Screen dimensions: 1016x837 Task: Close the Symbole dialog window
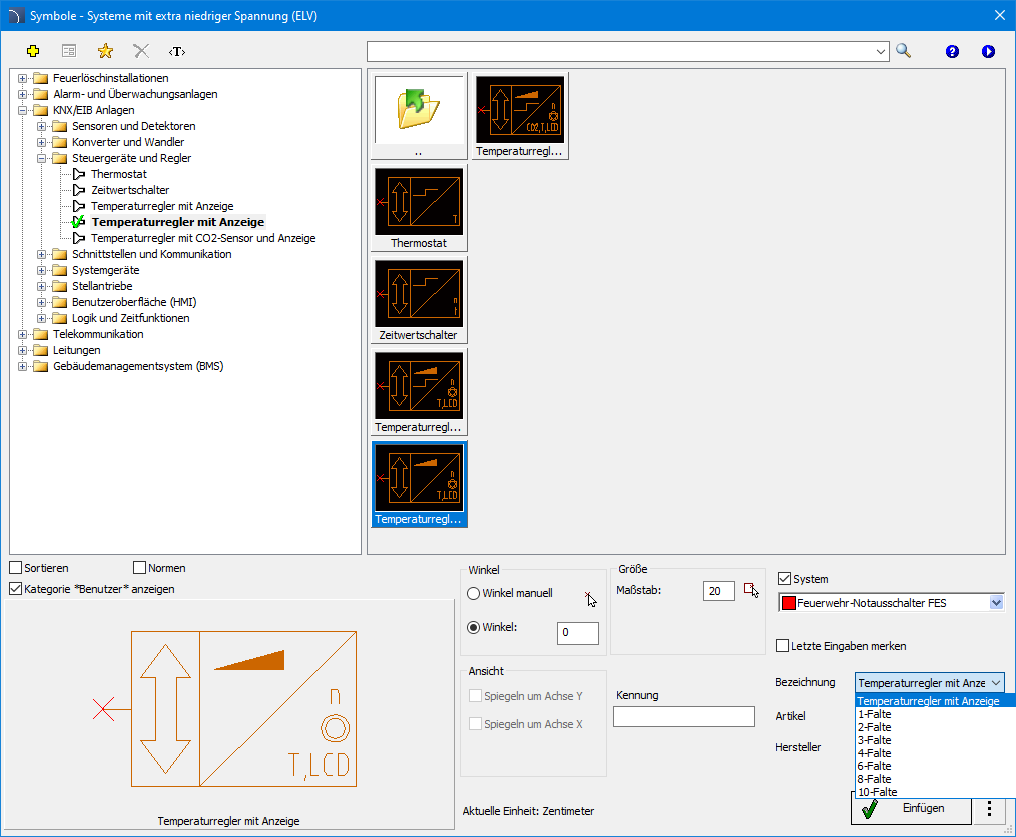point(1000,16)
